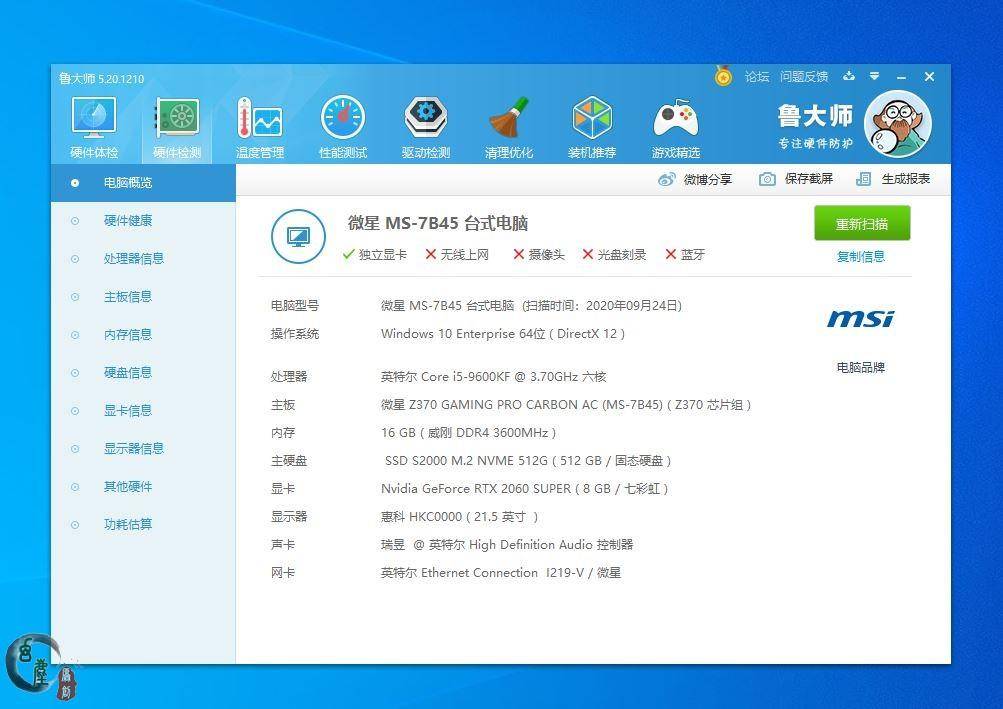Open the title bar dropdown menu arrow
This screenshot has height=709, width=1003.
tap(874, 76)
